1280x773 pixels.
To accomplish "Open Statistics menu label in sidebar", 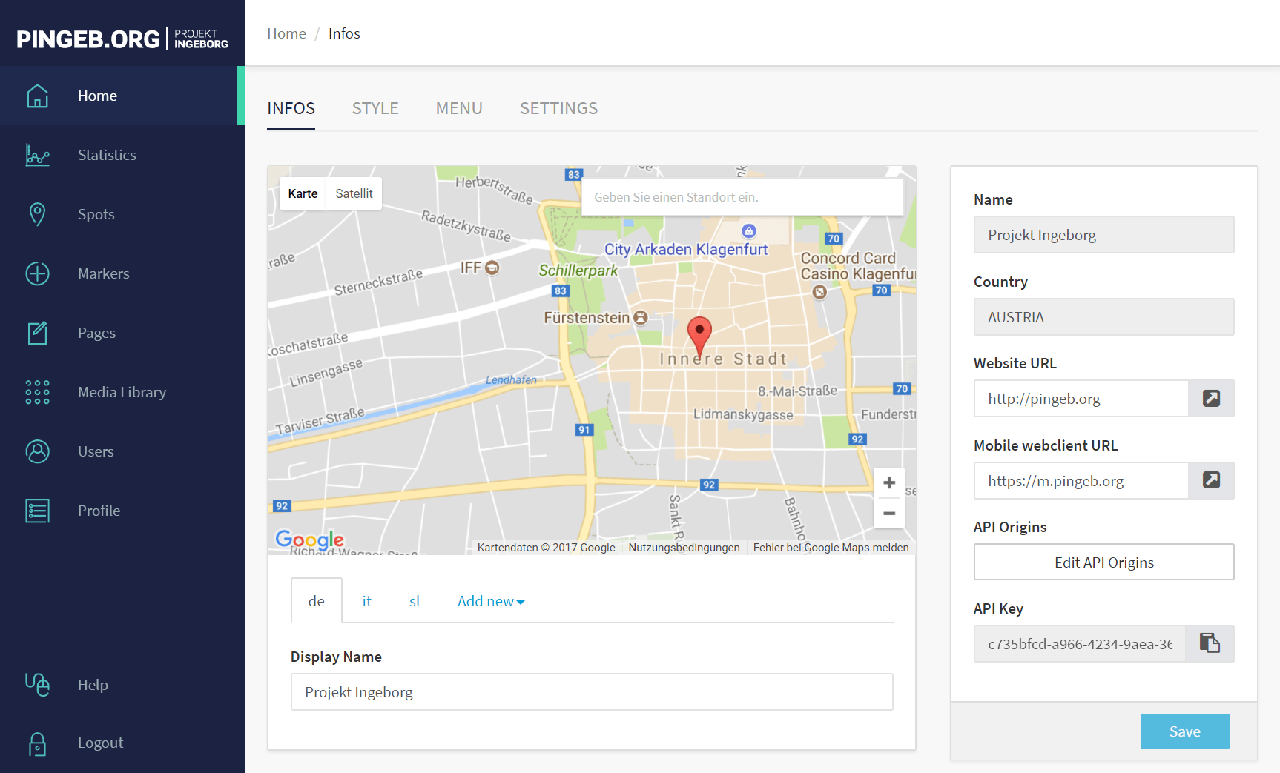I will 107,155.
